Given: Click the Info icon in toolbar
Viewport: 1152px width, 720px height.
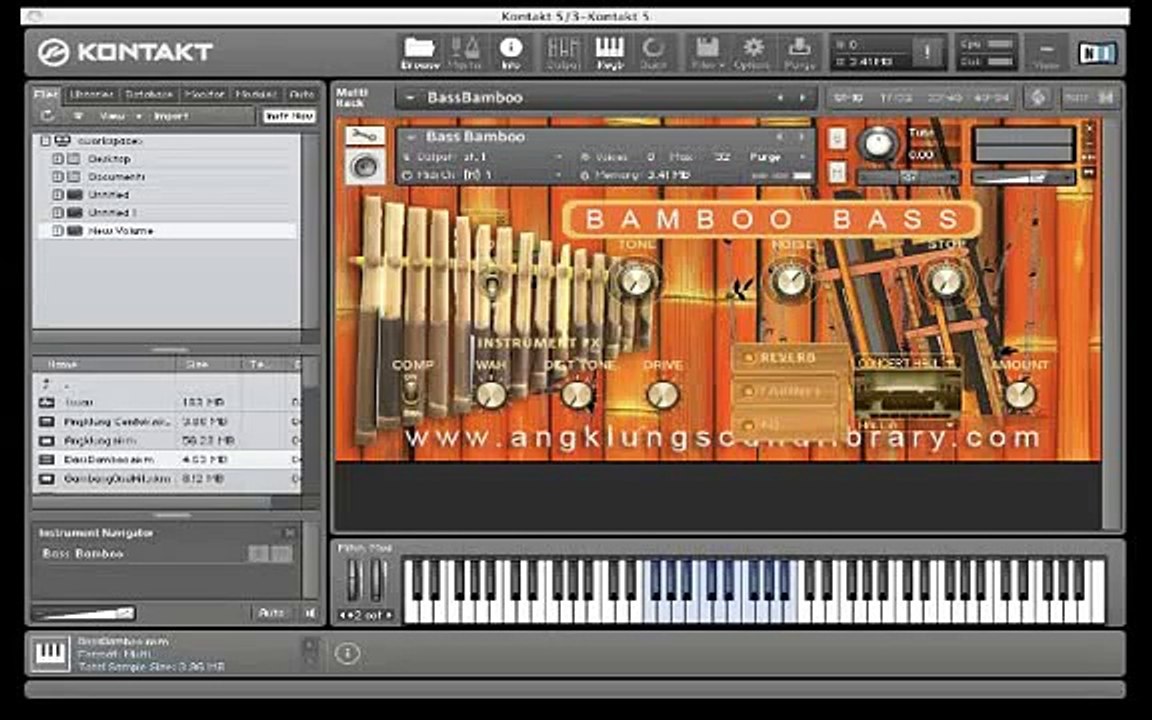Looking at the screenshot, I should [511, 53].
